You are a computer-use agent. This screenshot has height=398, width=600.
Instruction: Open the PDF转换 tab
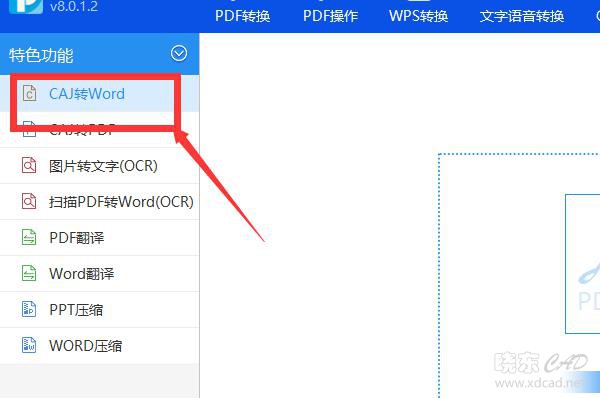(243, 16)
